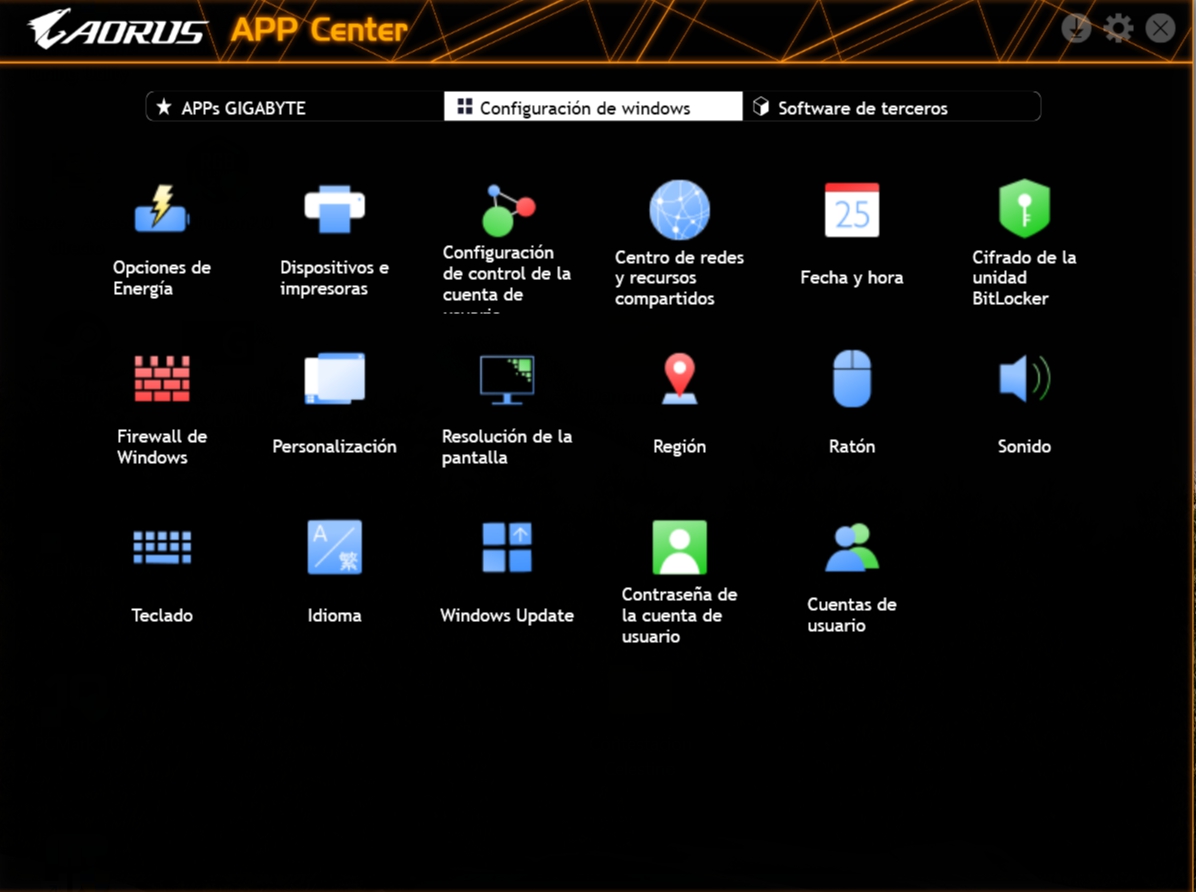Image resolution: width=1196 pixels, height=892 pixels.
Task: Open the Centro de redes globe icon
Action: coord(679,210)
